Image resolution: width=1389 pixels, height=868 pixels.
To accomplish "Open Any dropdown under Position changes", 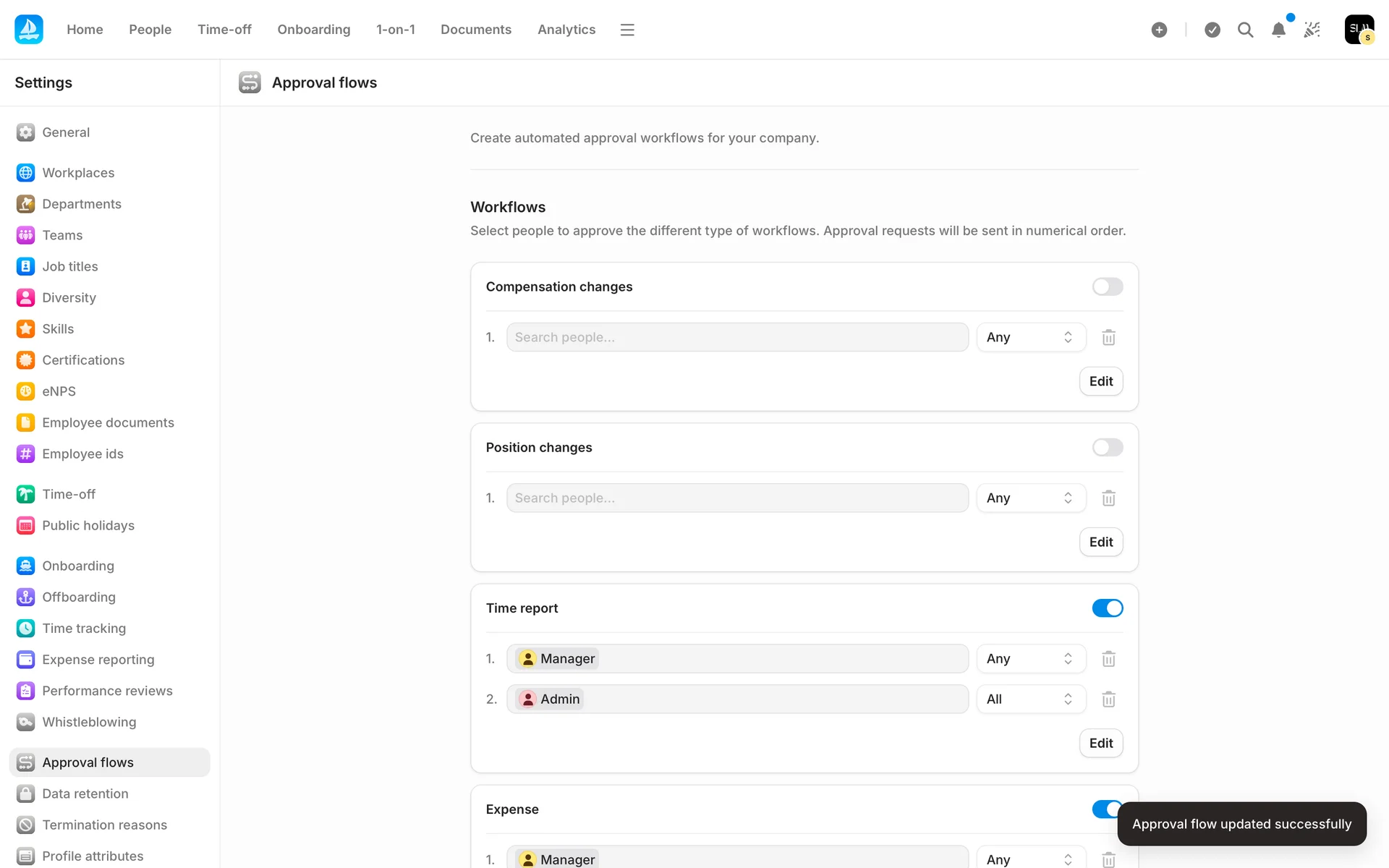I will click(1030, 498).
